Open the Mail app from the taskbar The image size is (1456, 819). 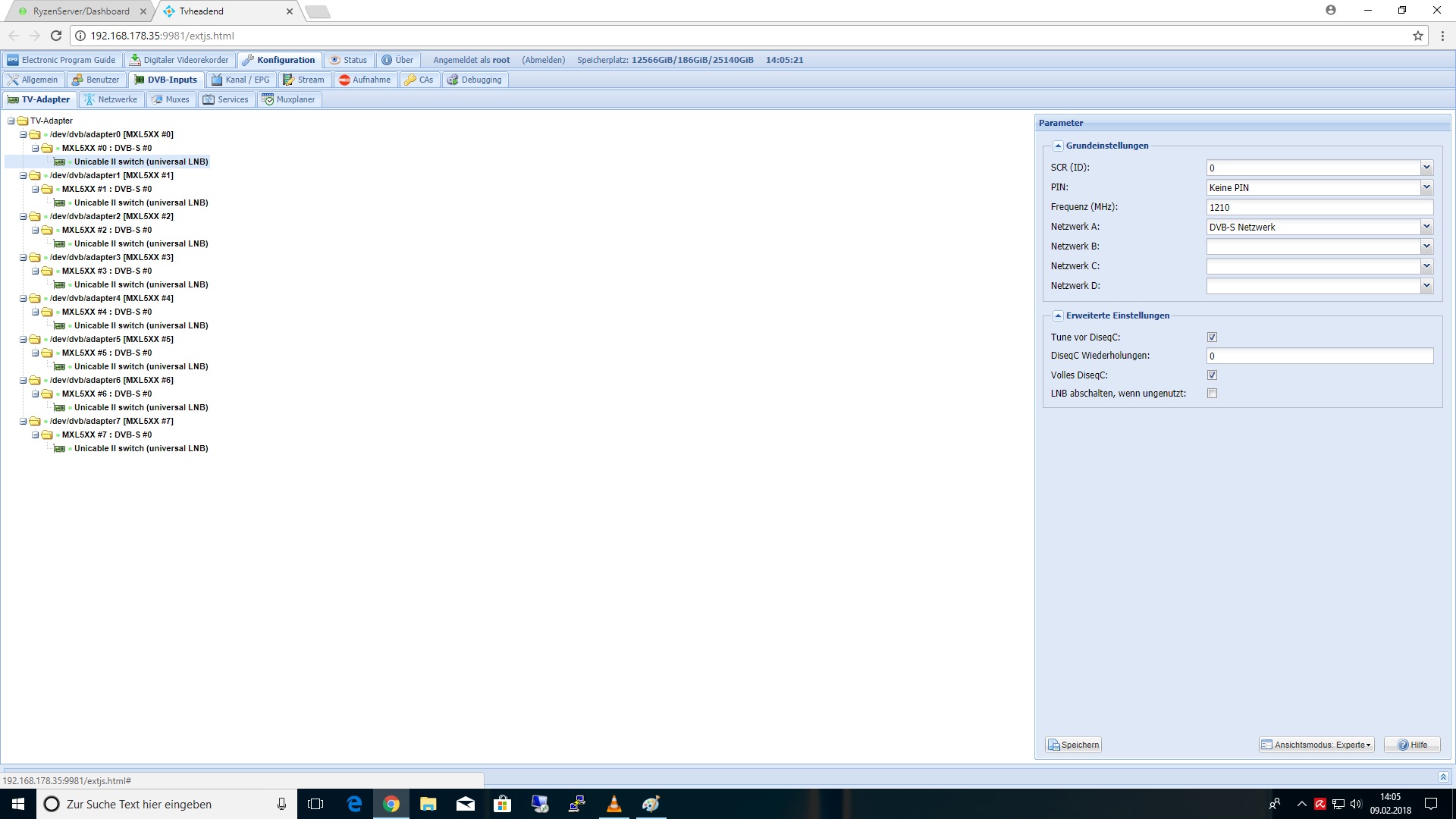(x=466, y=804)
